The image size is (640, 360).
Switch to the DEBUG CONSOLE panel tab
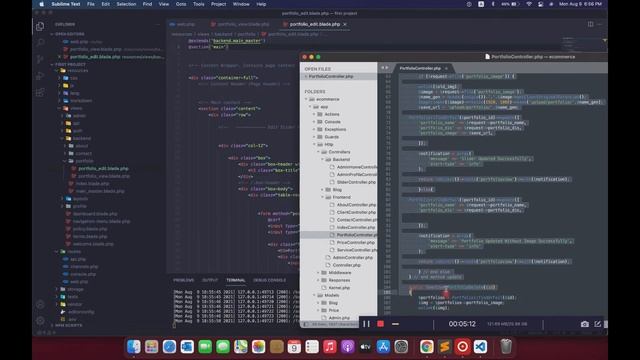coord(269,280)
